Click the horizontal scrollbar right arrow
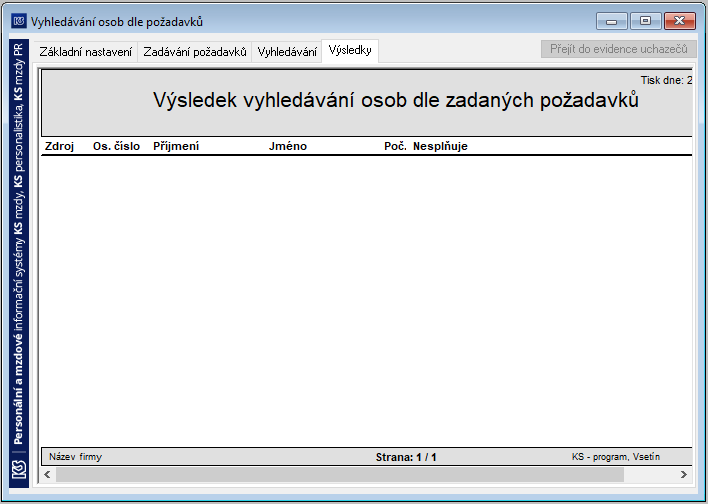 tap(684, 474)
